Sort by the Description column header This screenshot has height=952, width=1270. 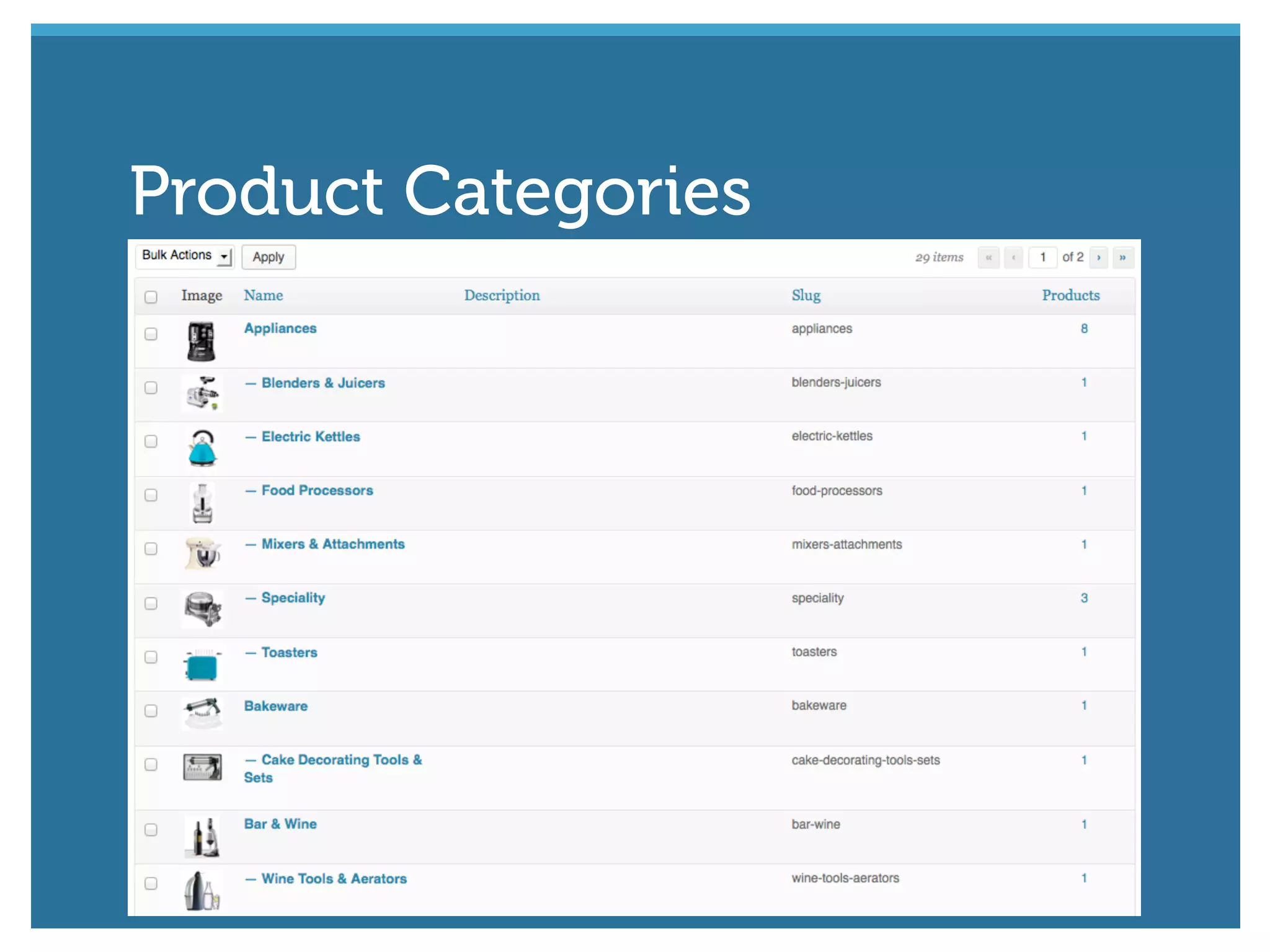(502, 296)
